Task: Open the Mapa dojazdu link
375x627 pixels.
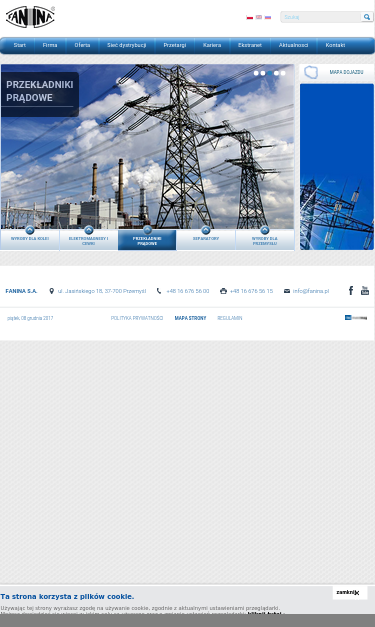Action: point(346,72)
